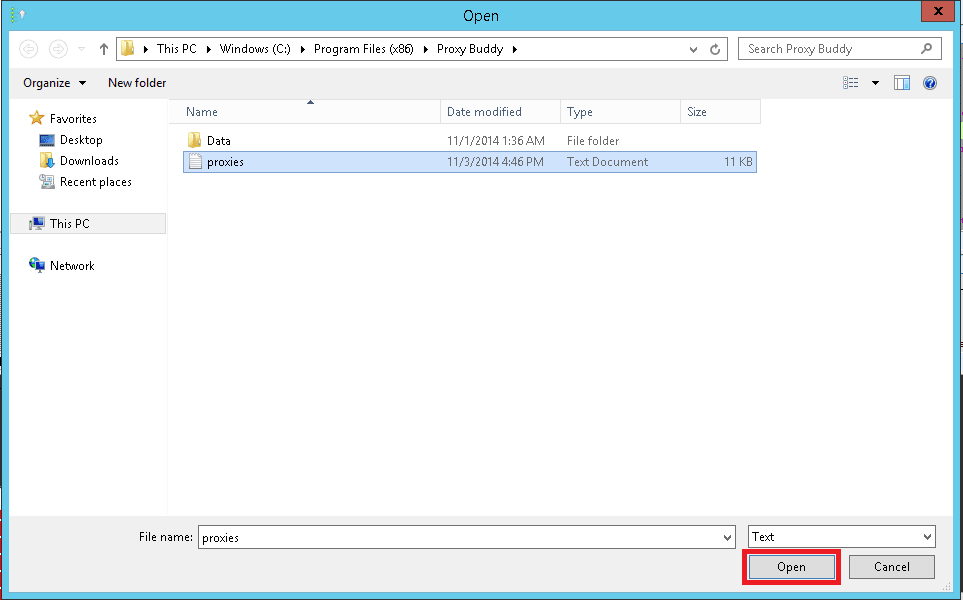Go up one folder level
Image resolution: width=963 pixels, height=600 pixels.
pos(104,49)
